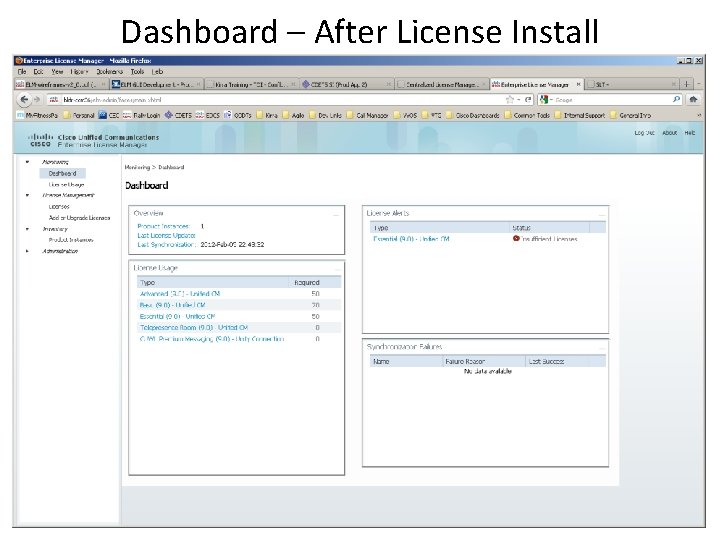Switch to the Kima Training tab
Image resolution: width=720 pixels, height=540 pixels.
click(x=250, y=84)
